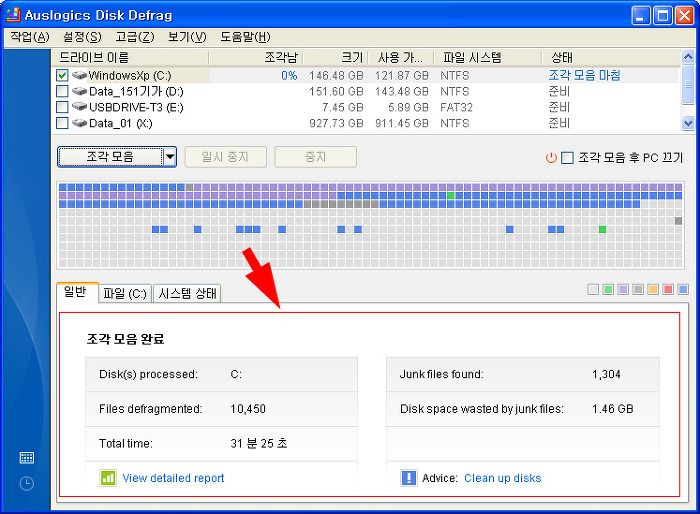Check the Data_151기가 (D:) drive checkbox
Viewport: 700px width, 514px height.
(x=62, y=91)
